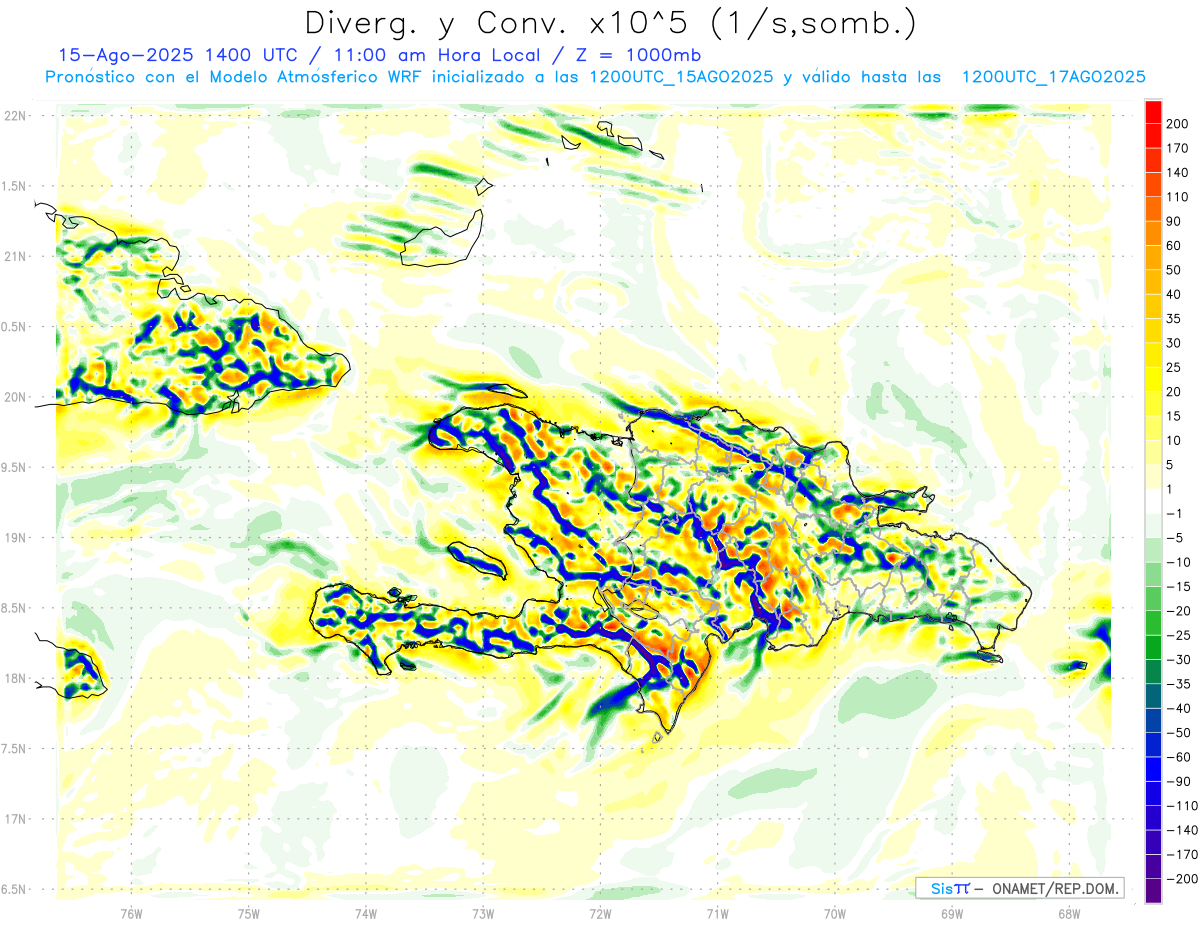Click the '7.5N' latitude label
This screenshot has width=1200, height=927.
[14, 749]
